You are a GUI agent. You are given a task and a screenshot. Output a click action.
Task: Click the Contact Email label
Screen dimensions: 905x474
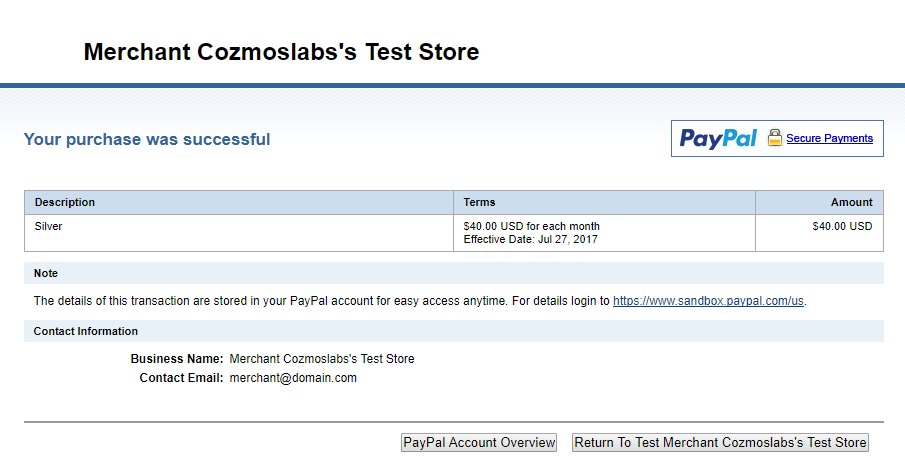[x=181, y=378]
